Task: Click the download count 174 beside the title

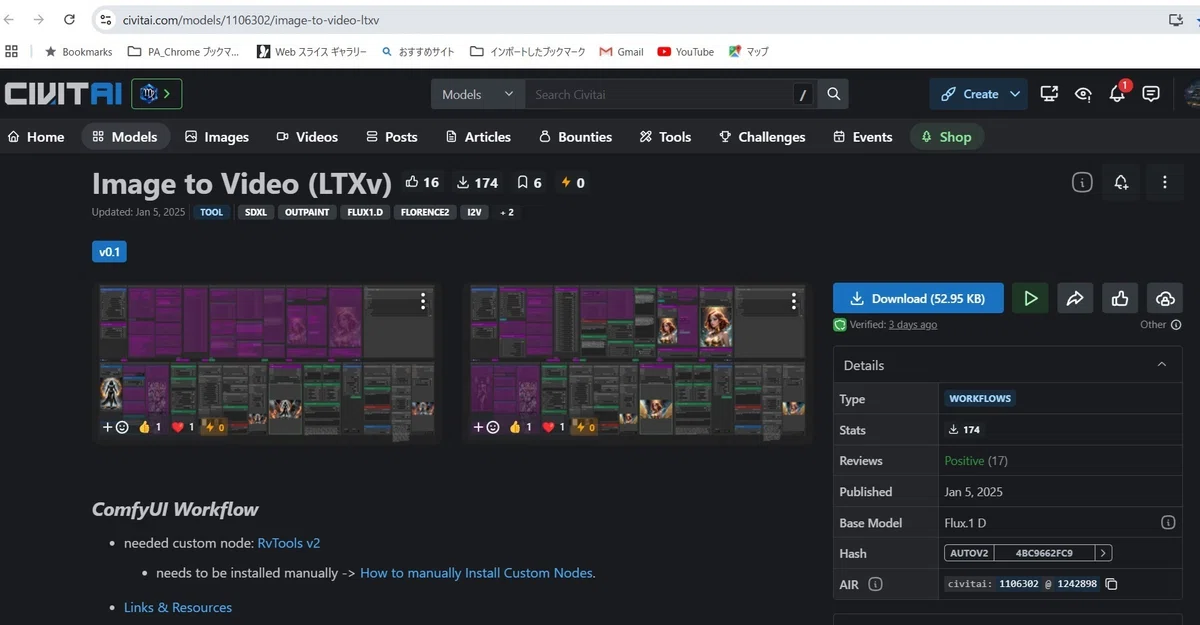Action: pyautogui.click(x=477, y=182)
